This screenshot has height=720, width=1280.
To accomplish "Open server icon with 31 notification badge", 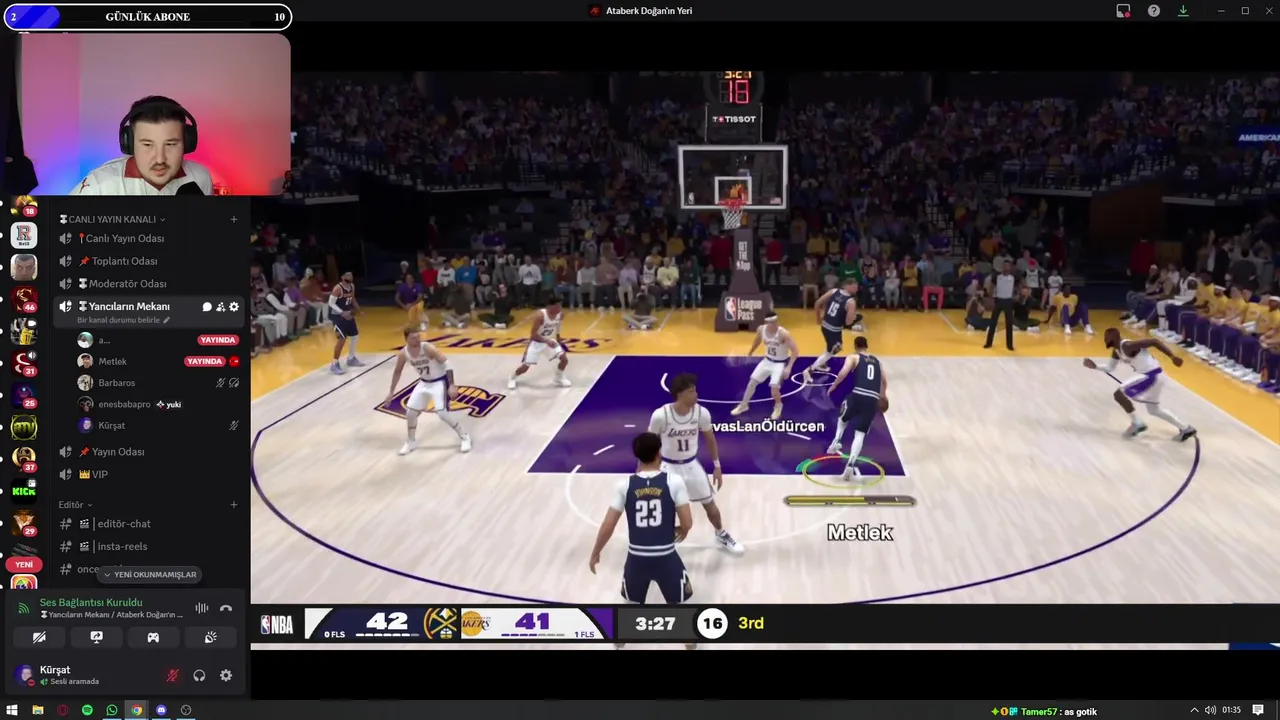I will click(24, 362).
